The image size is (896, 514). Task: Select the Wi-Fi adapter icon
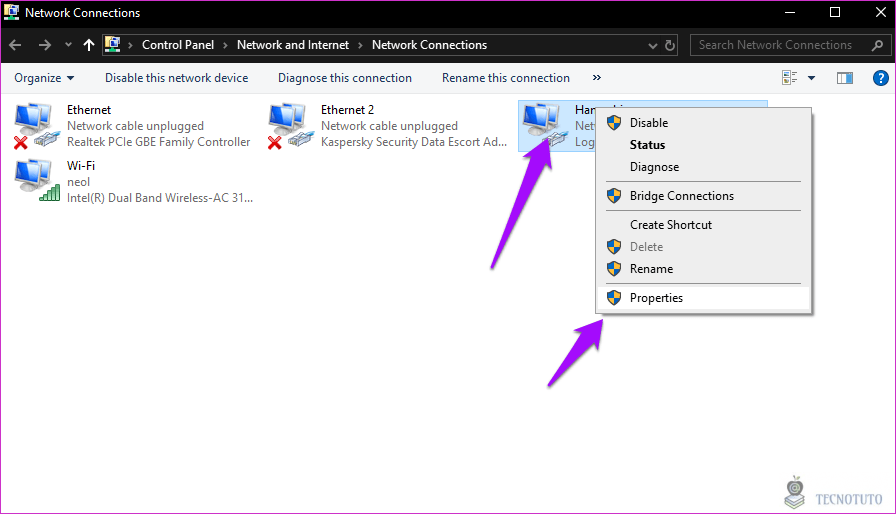click(x=37, y=180)
